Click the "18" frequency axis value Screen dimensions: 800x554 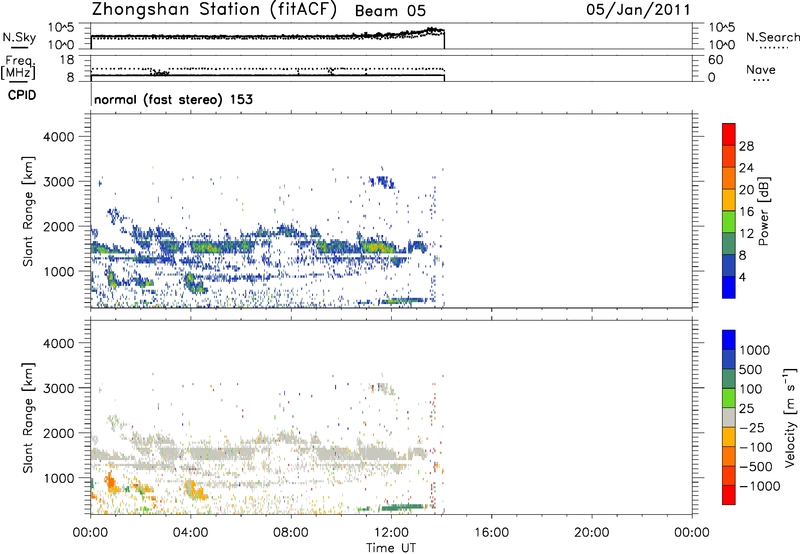(67, 60)
